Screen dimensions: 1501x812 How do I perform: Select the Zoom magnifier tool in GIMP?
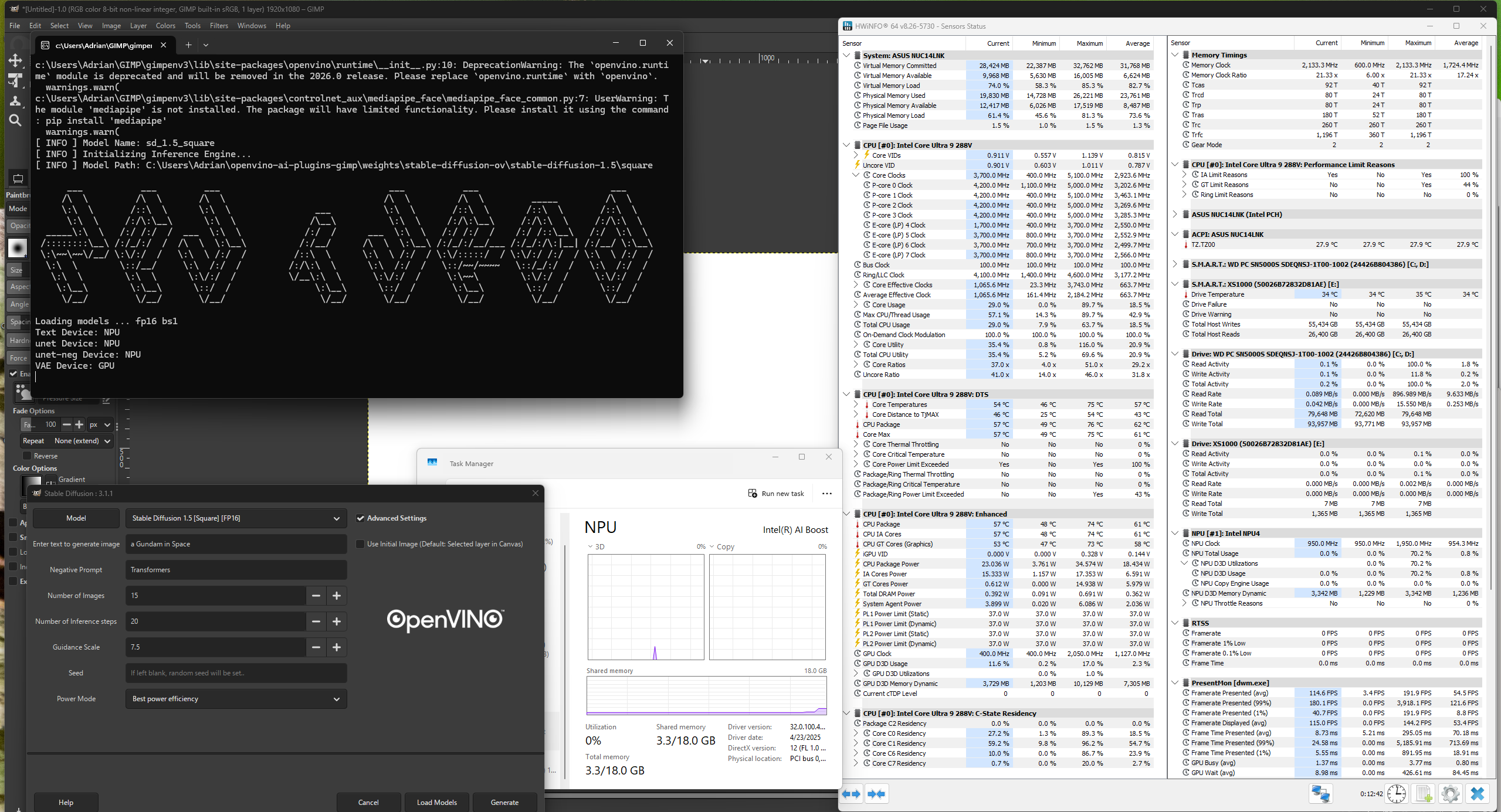(15, 120)
